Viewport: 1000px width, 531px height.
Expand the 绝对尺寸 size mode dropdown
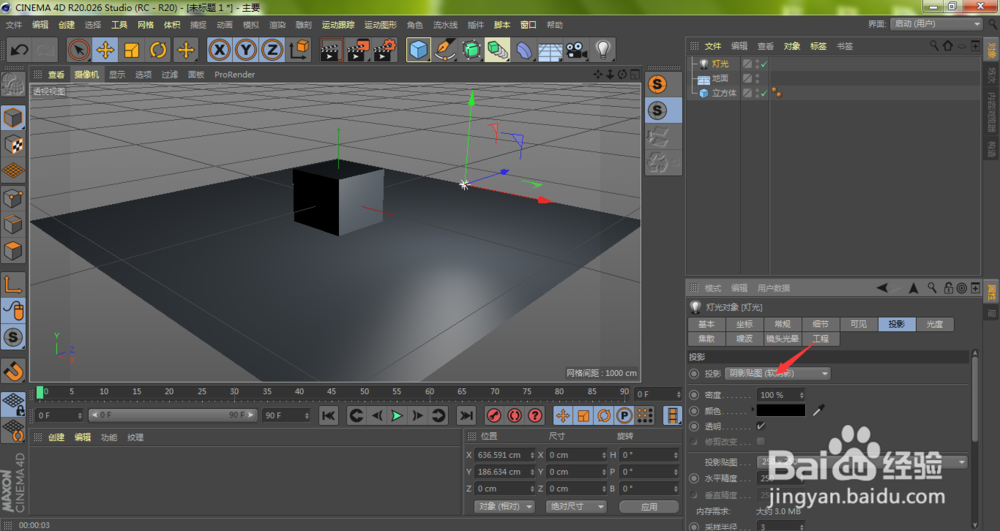577,507
